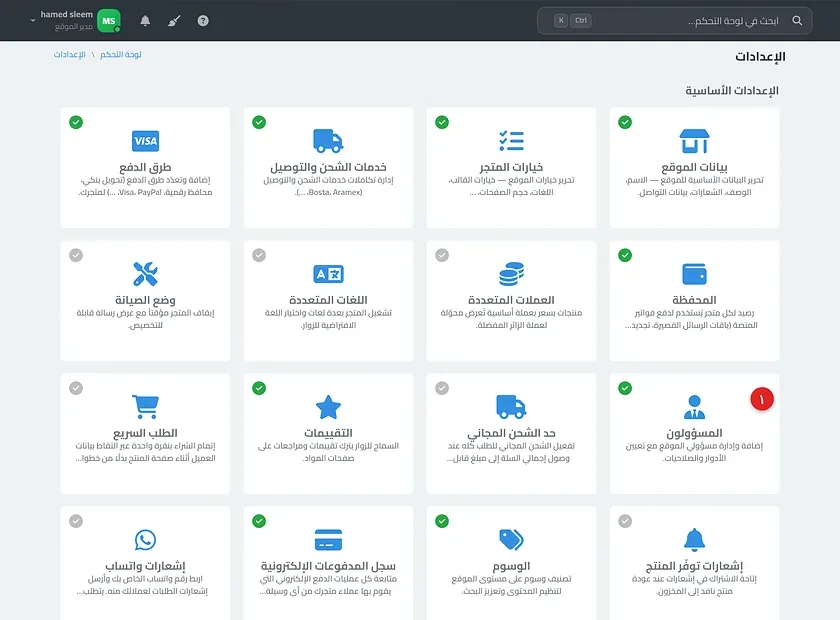Click the checklist icon for خيارات المتجر

point(511,141)
